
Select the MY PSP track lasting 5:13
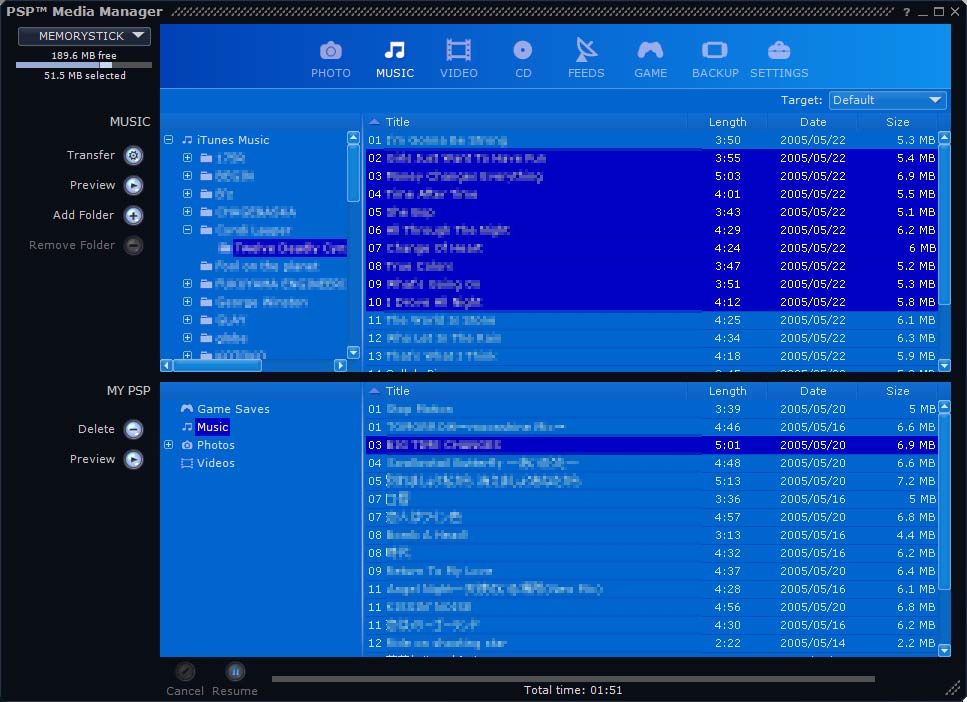(651, 481)
